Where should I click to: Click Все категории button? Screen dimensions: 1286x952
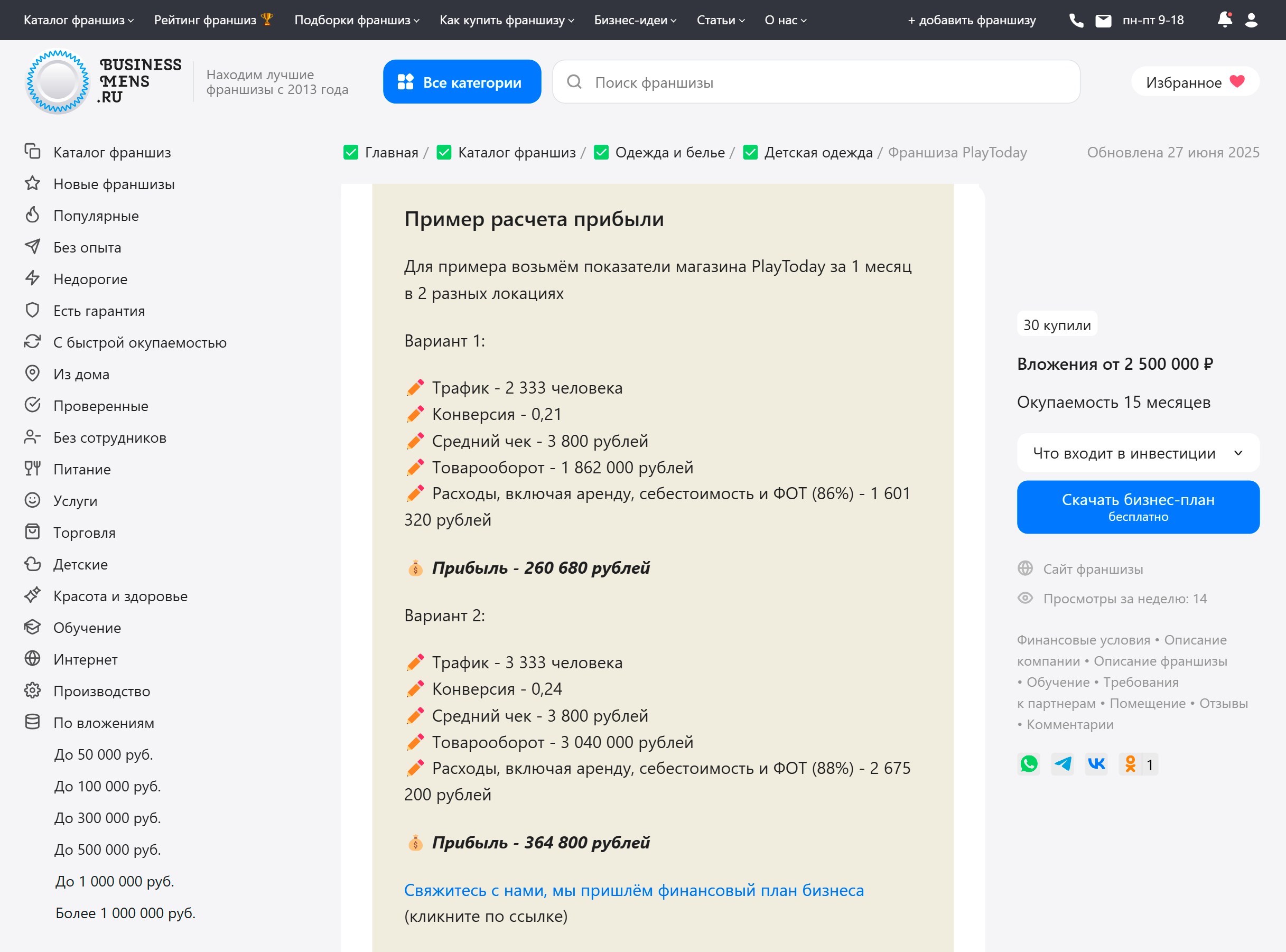462,82
